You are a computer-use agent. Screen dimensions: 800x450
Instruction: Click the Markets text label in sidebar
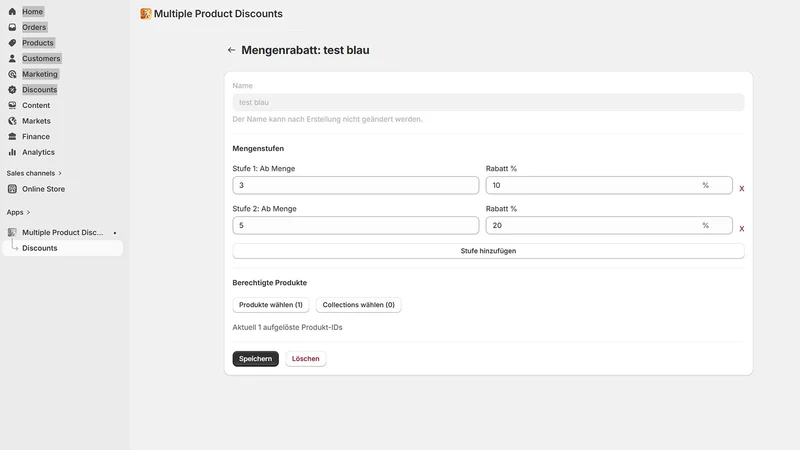point(36,121)
